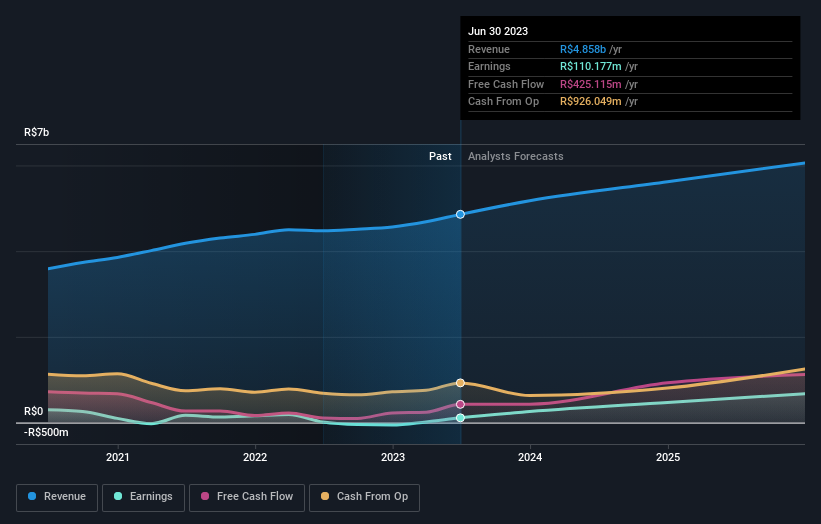The height and width of the screenshot is (524, 821).
Task: Click the Earnings row label in tooltip
Action: click(489, 66)
